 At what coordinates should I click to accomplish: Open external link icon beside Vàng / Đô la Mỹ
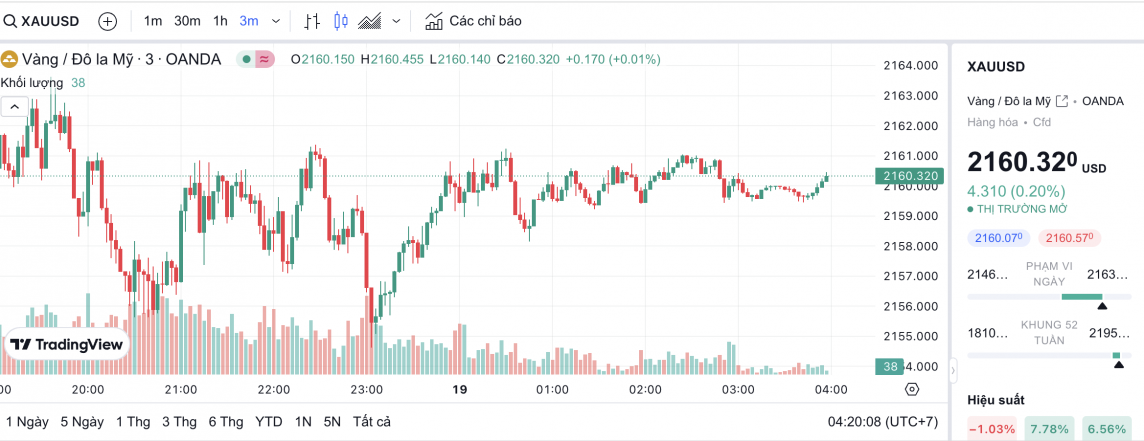[1062, 101]
